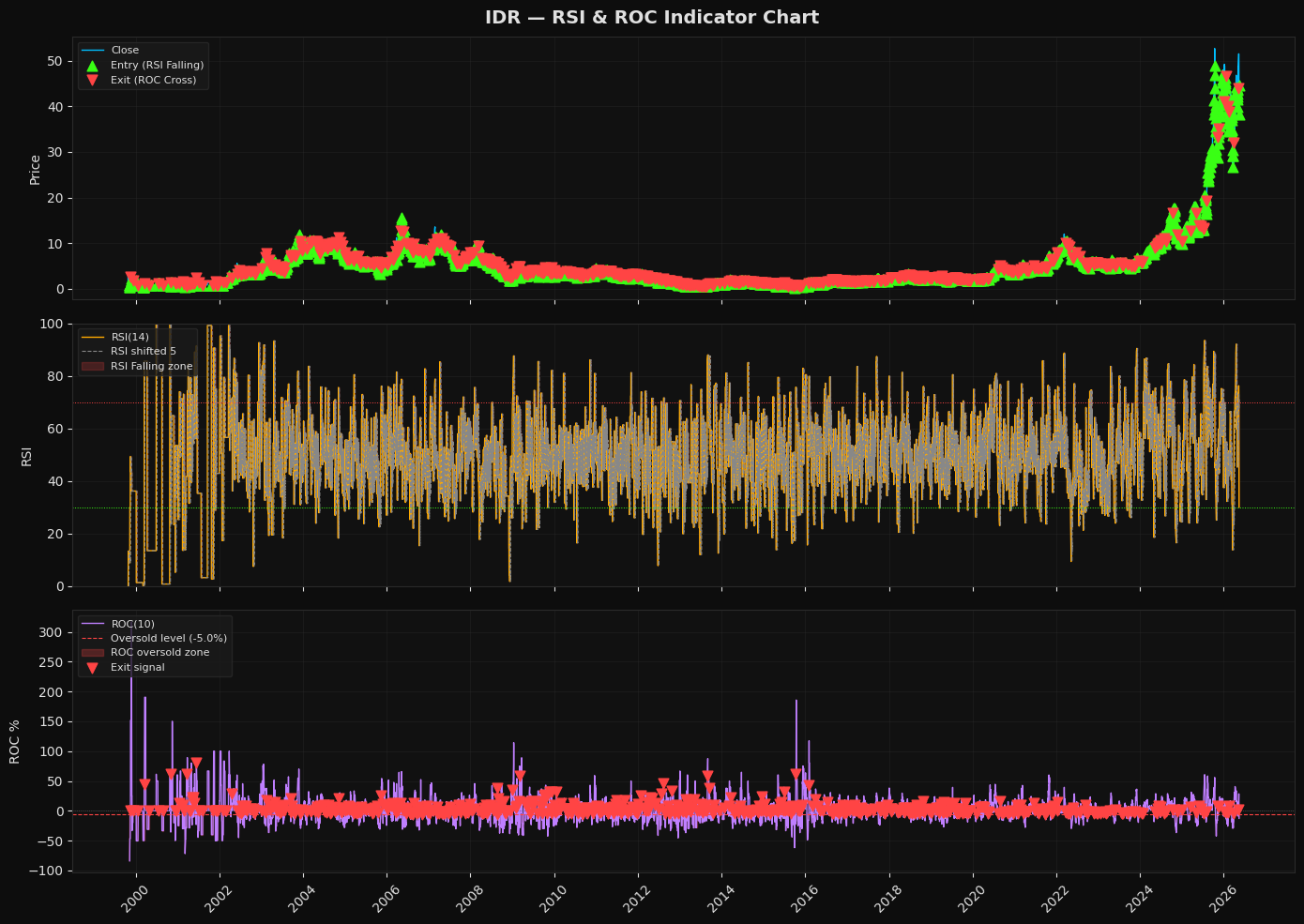Click the dashed grey RSI shifted 5 legend sample
This screenshot has width=1304, height=924.
point(92,352)
